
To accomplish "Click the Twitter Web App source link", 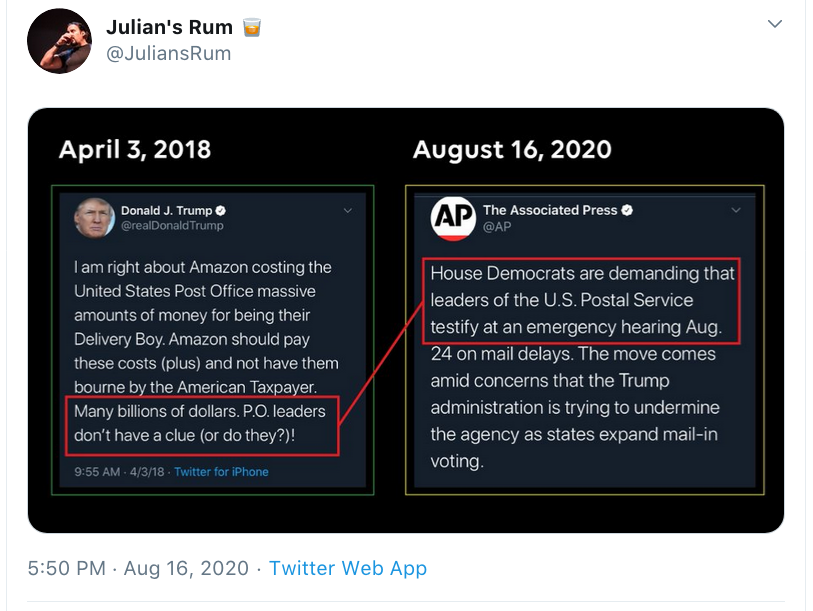I will point(348,568).
